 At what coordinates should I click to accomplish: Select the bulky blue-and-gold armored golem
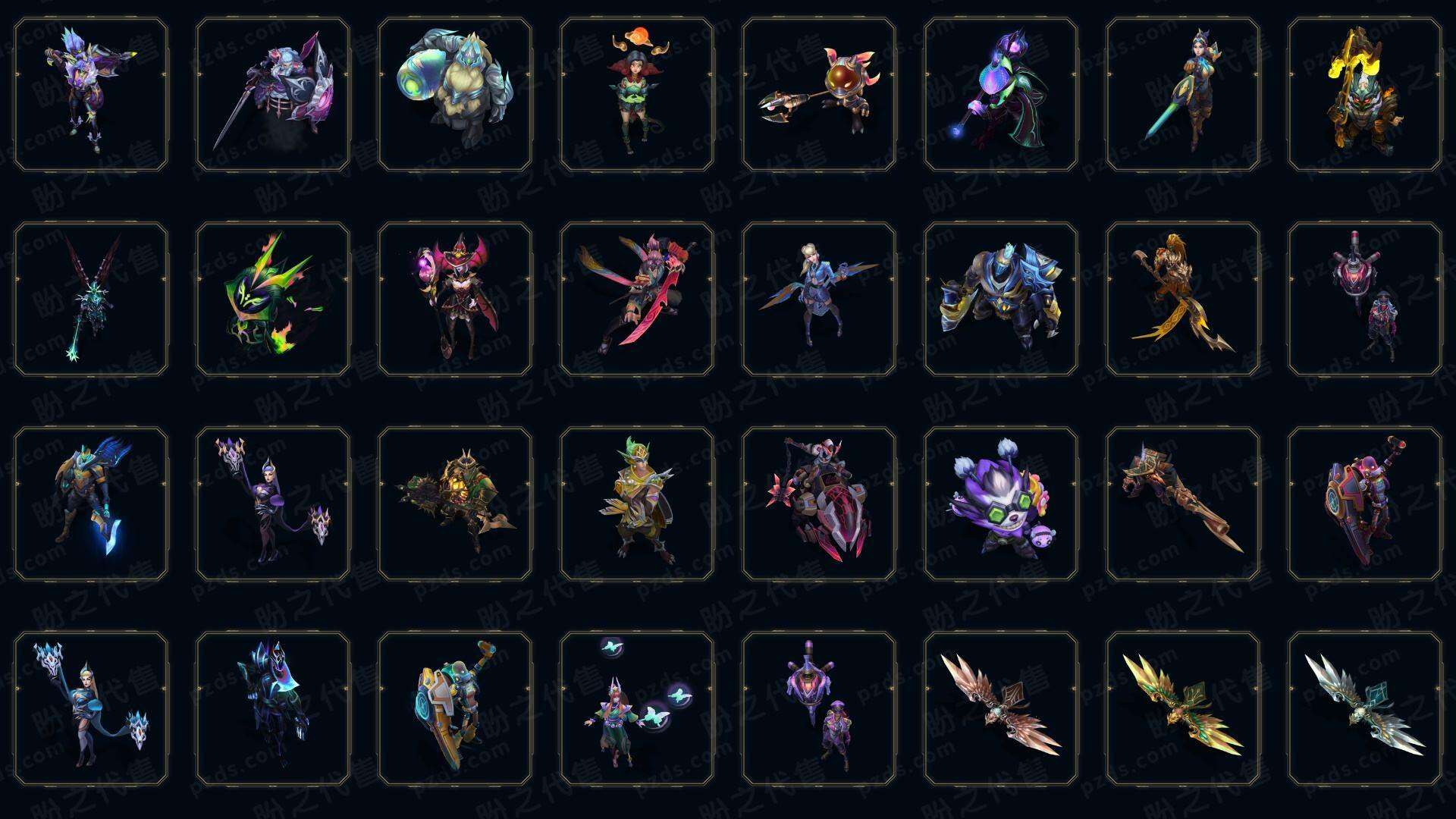(x=1001, y=299)
